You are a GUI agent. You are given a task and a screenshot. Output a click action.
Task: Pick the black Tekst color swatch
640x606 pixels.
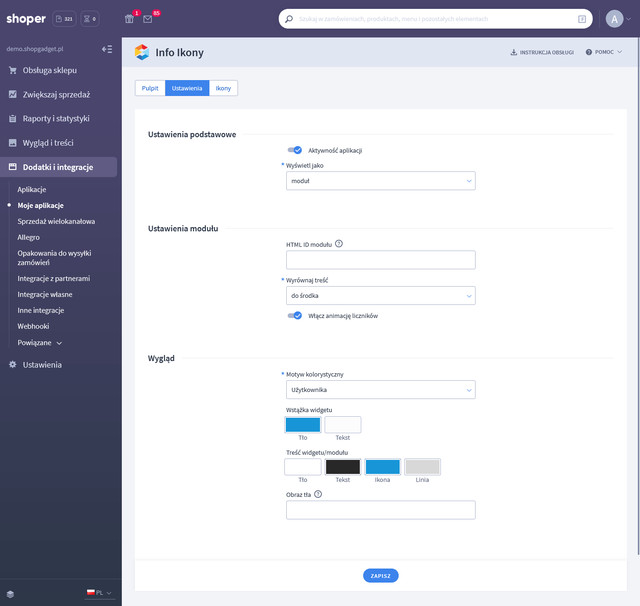click(x=343, y=467)
